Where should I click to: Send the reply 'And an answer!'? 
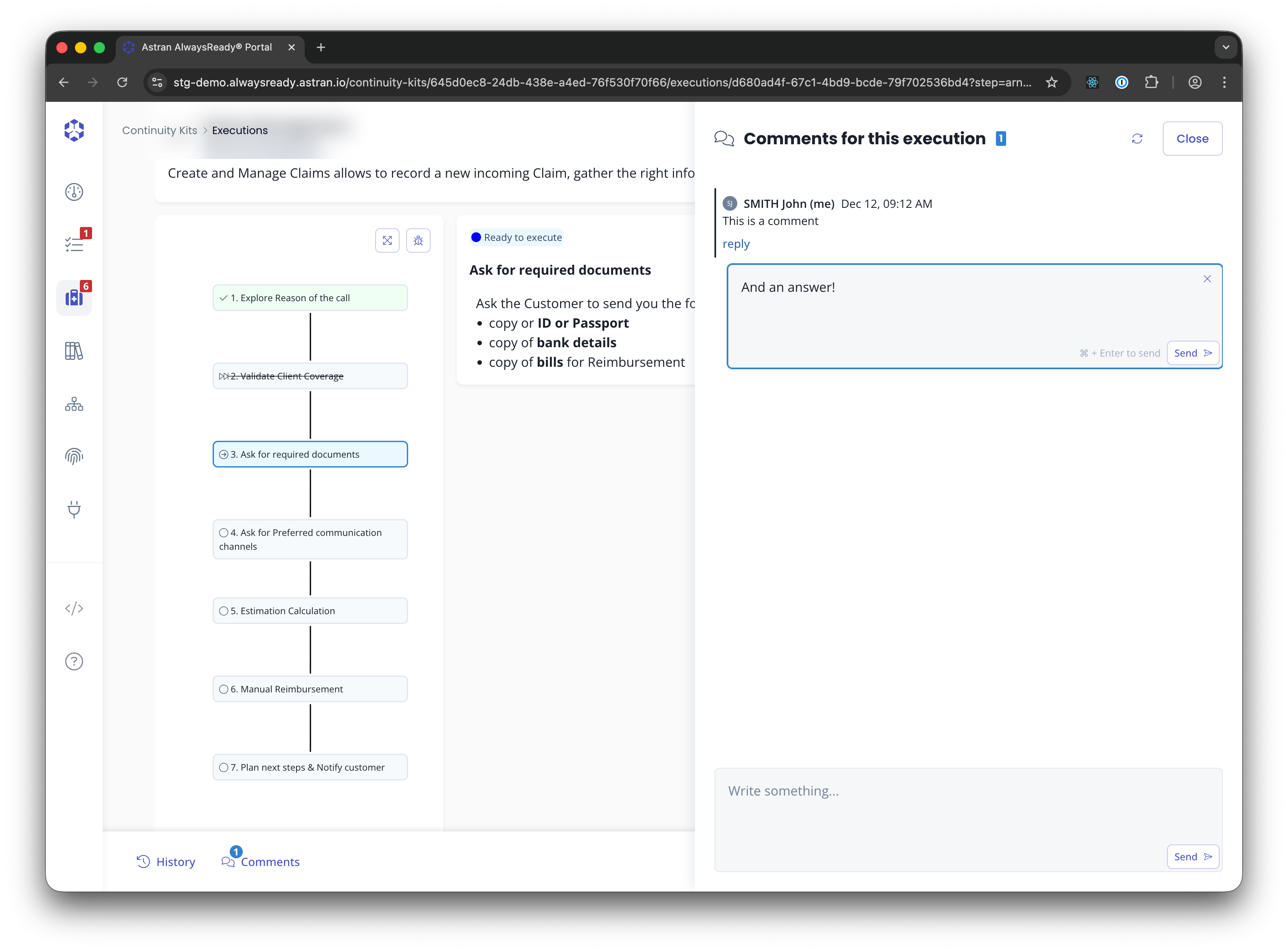[1192, 353]
